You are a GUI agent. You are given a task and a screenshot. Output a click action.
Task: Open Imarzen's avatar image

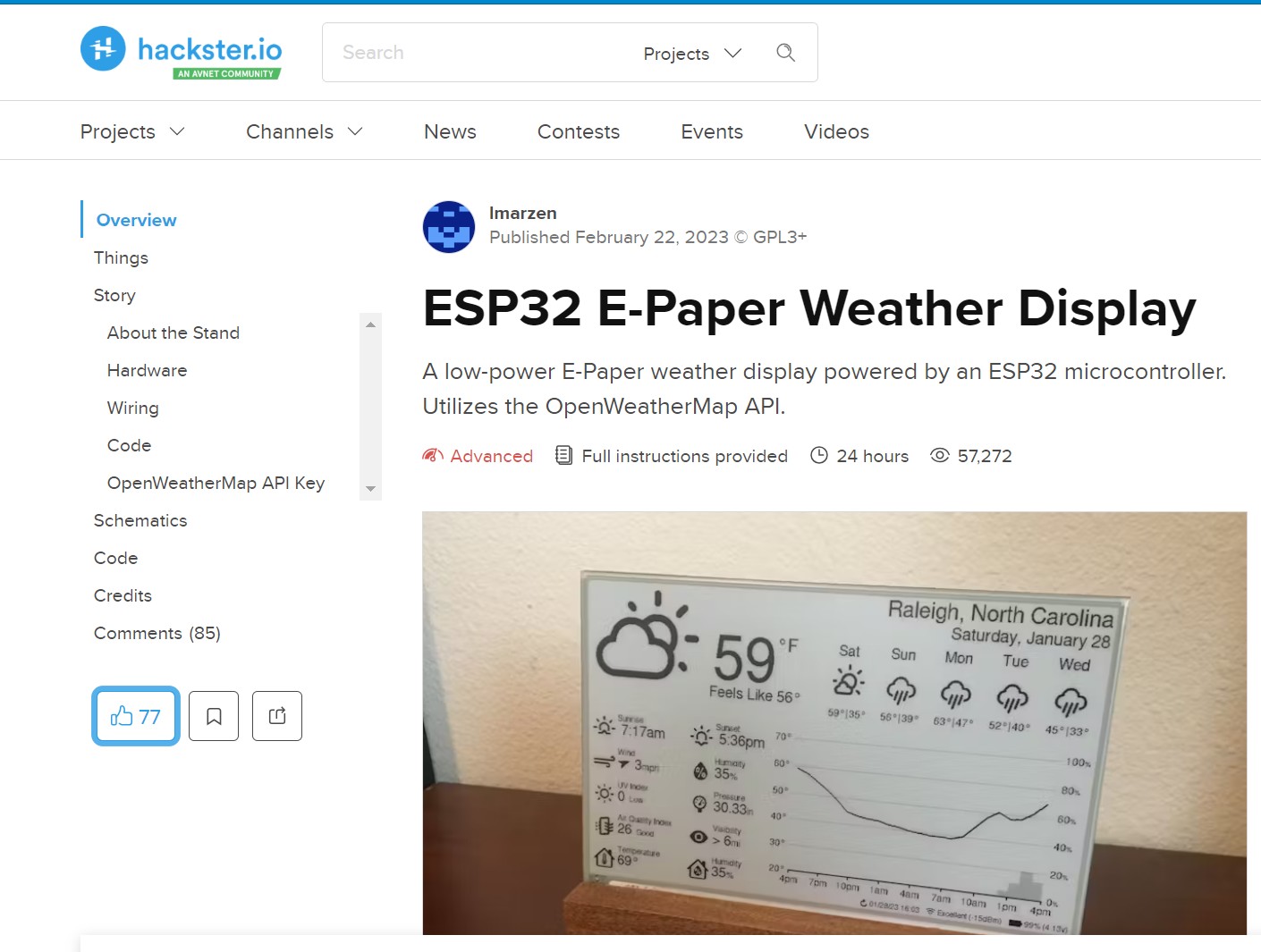pyautogui.click(x=449, y=227)
